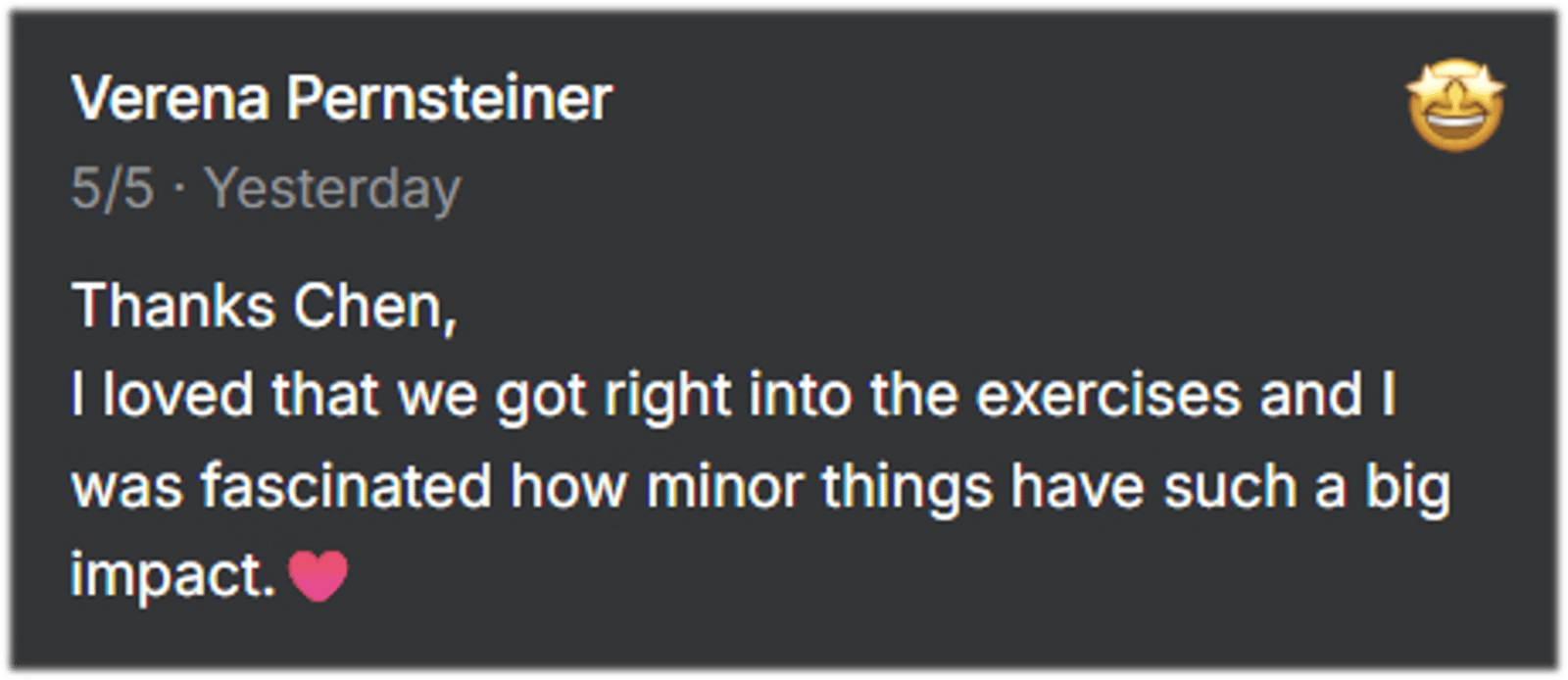This screenshot has height=680, width=1568.
Task: Click the 'Thanks Chen,' greeting line
Action: pyautogui.click(x=264, y=306)
